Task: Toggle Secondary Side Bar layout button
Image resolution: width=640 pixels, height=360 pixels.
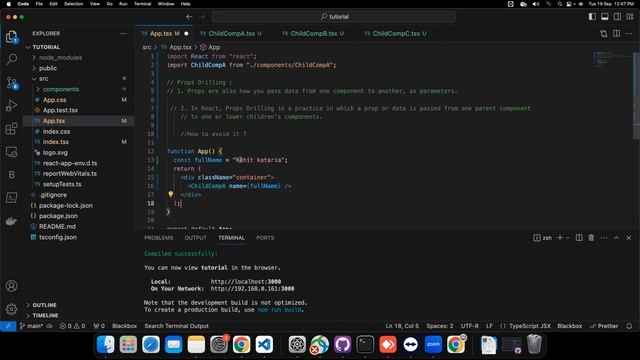Action: click(x=617, y=17)
